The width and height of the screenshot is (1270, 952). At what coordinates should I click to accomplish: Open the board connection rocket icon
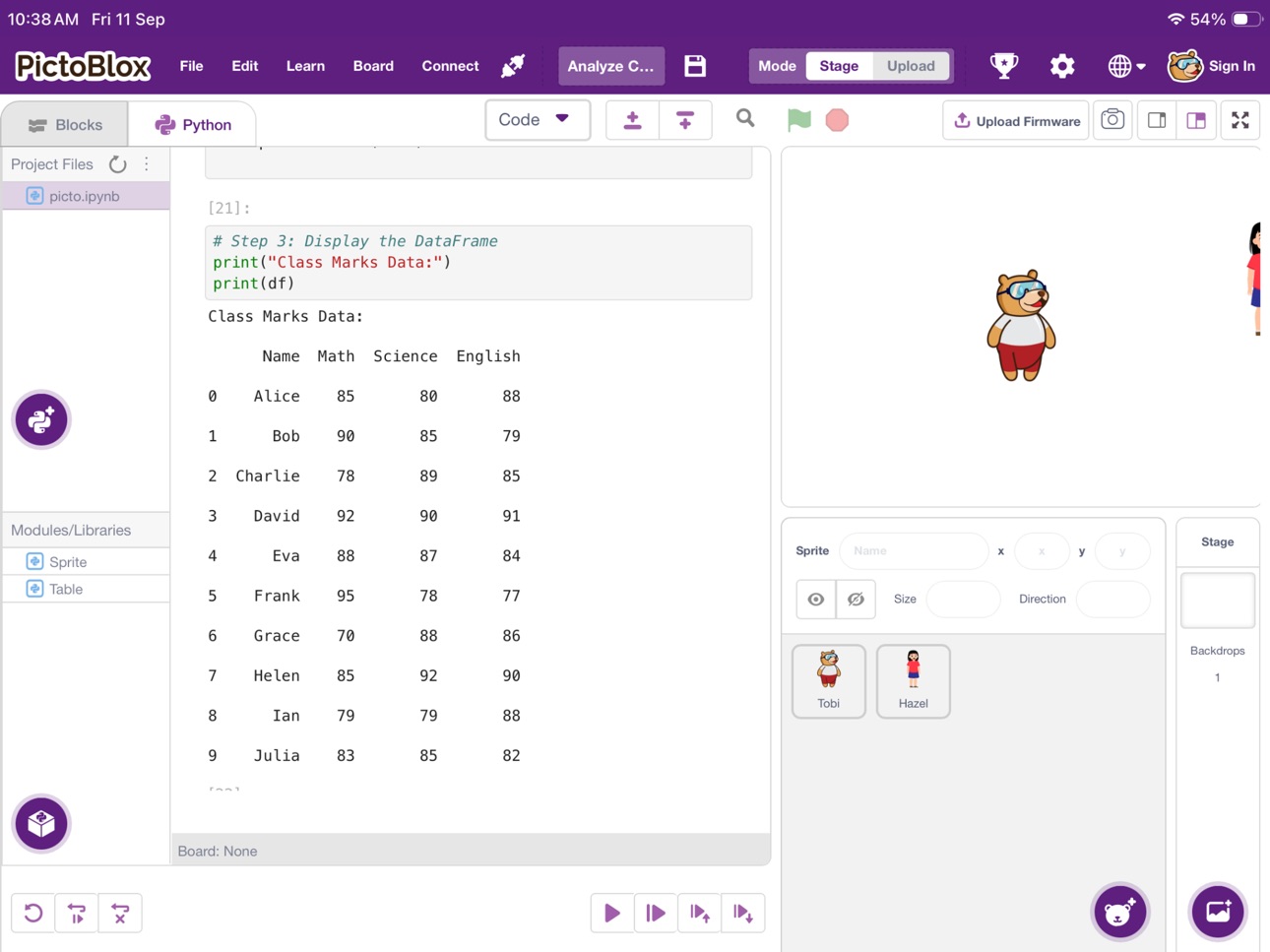(x=513, y=66)
